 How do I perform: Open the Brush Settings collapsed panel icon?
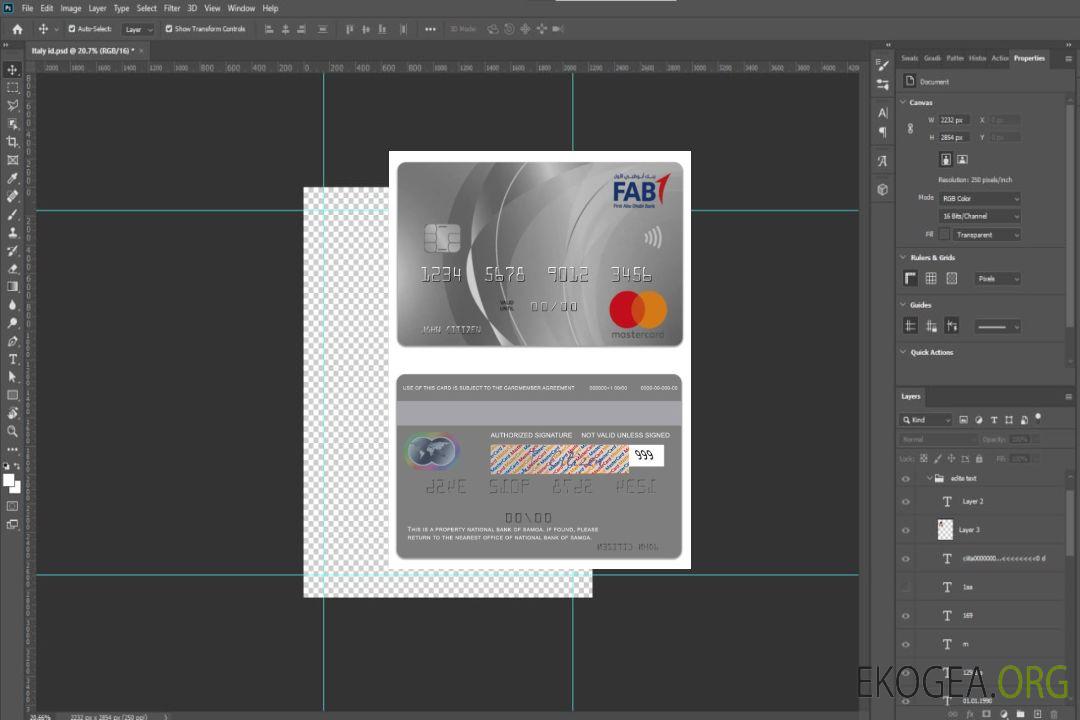pyautogui.click(x=882, y=65)
